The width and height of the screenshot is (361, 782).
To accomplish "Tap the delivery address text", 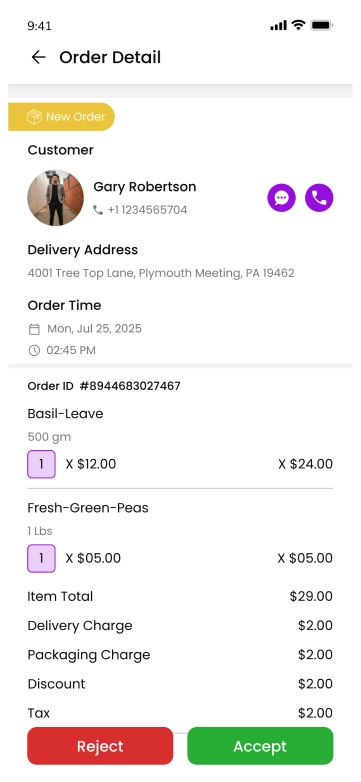I will pyautogui.click(x=161, y=273).
